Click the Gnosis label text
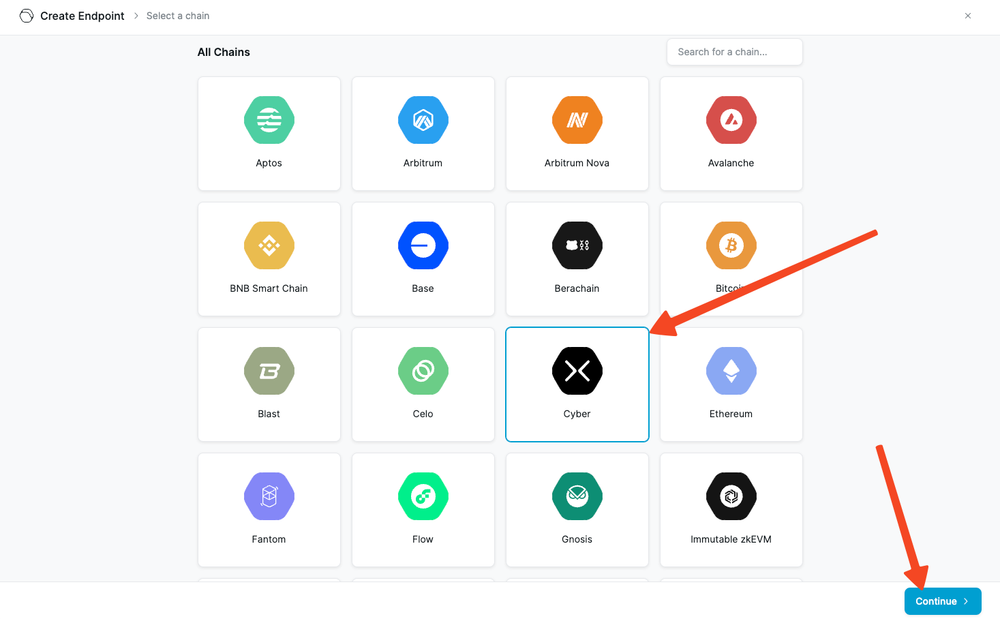The image size is (1000, 619). [577, 539]
